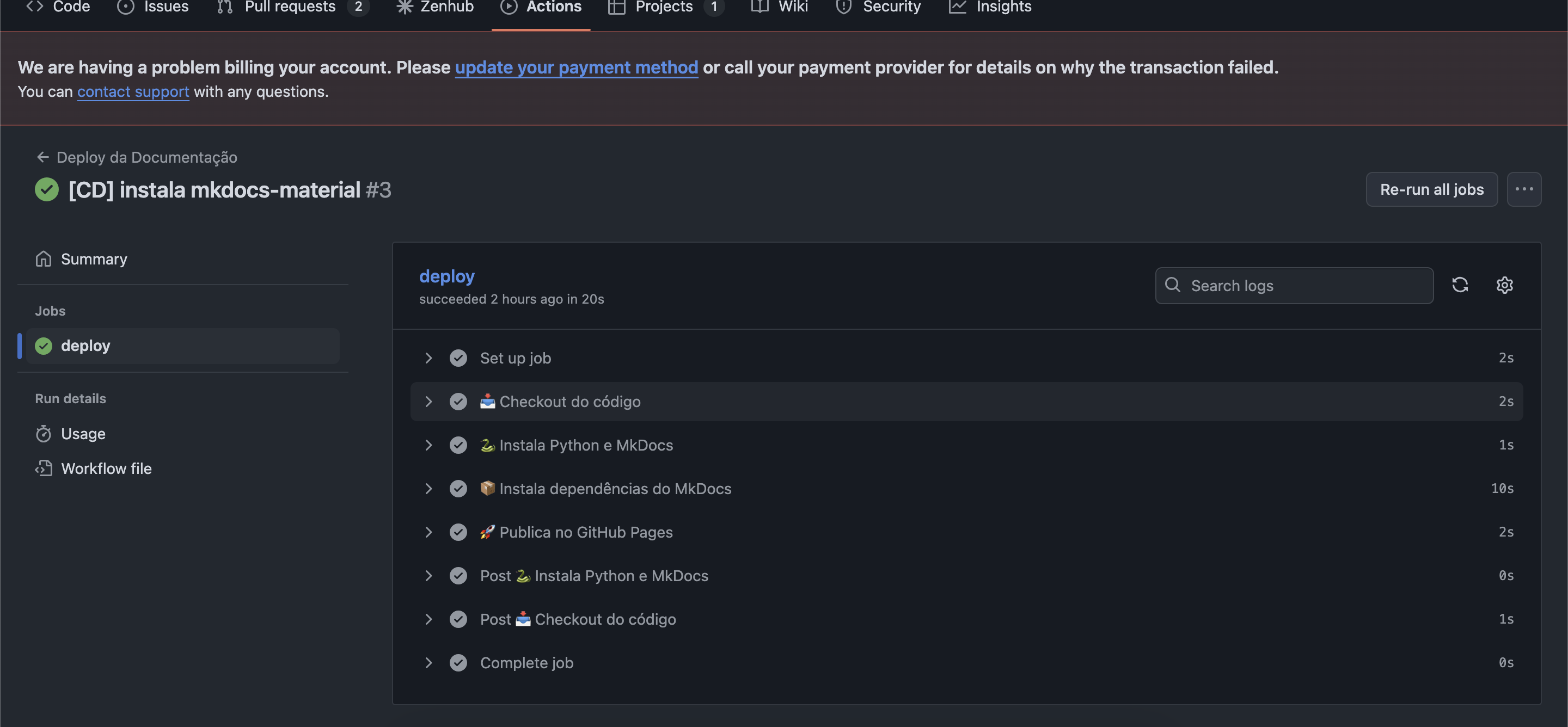The height and width of the screenshot is (727, 1568).
Task: Click into the Search logs field
Action: [x=1294, y=285]
